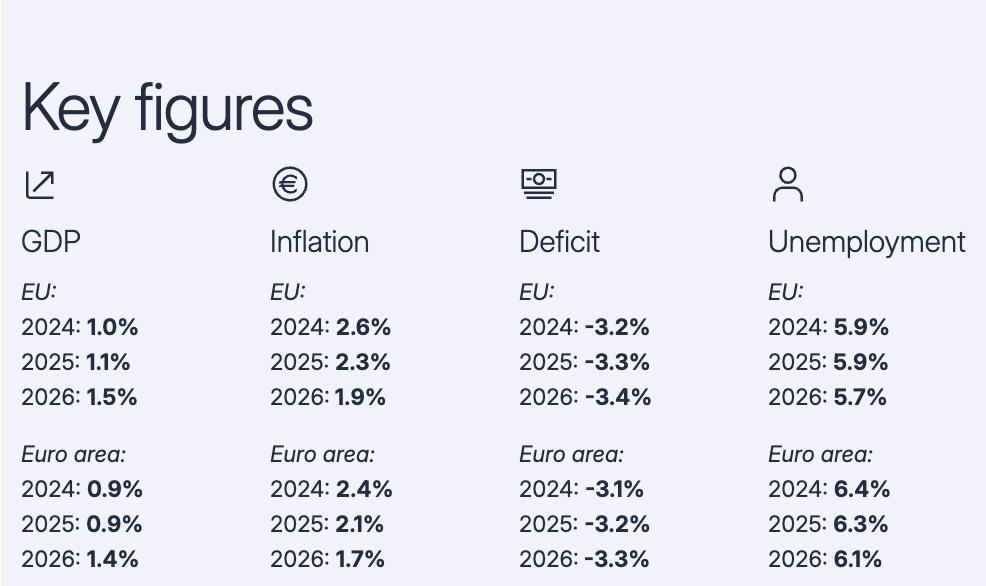This screenshot has height=586, width=986.
Task: Click the EU label under Inflation
Action: 287,292
